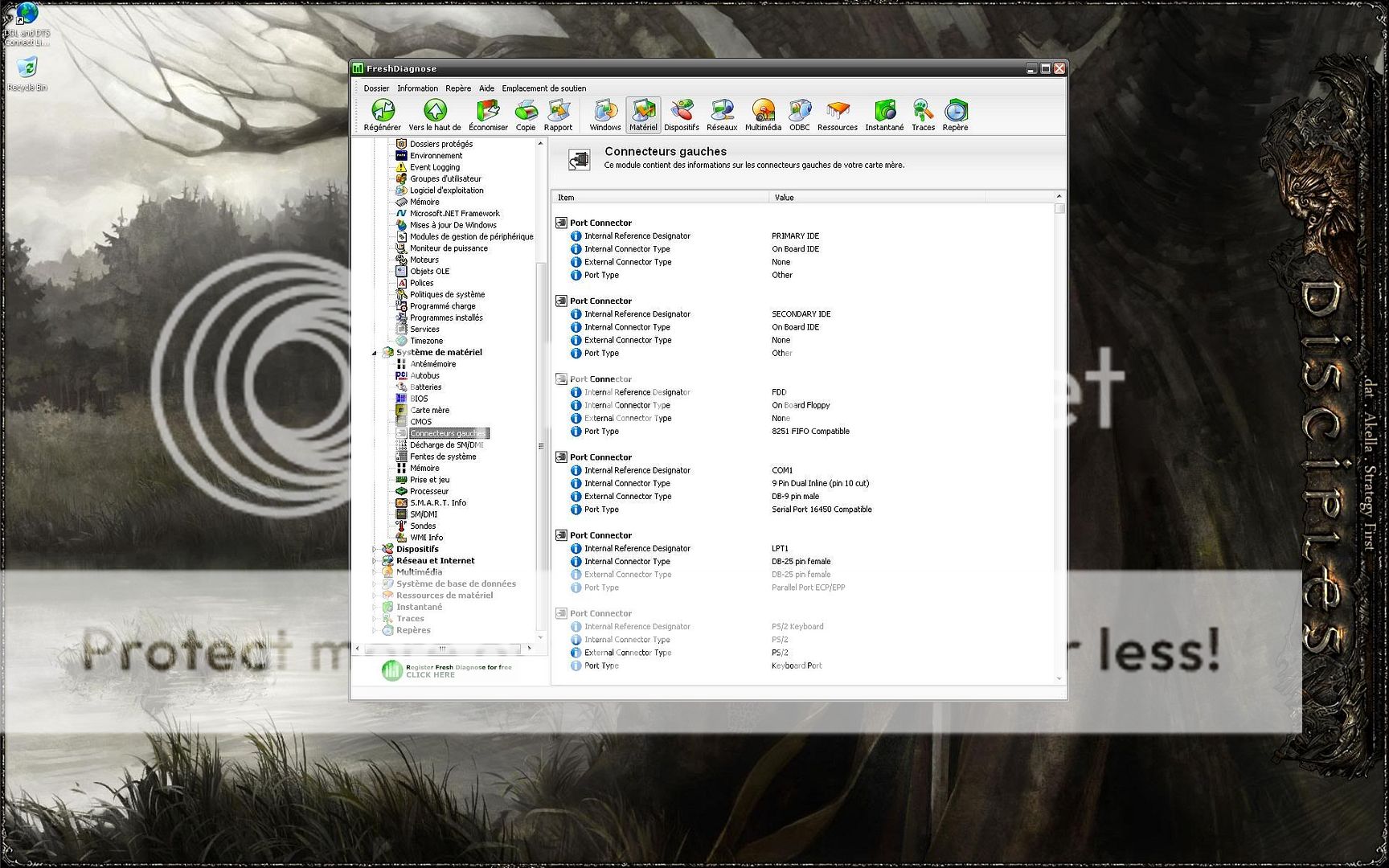Select S.M.A.R.T. Info tree item
Screen dimensions: 1389x868
pos(437,503)
